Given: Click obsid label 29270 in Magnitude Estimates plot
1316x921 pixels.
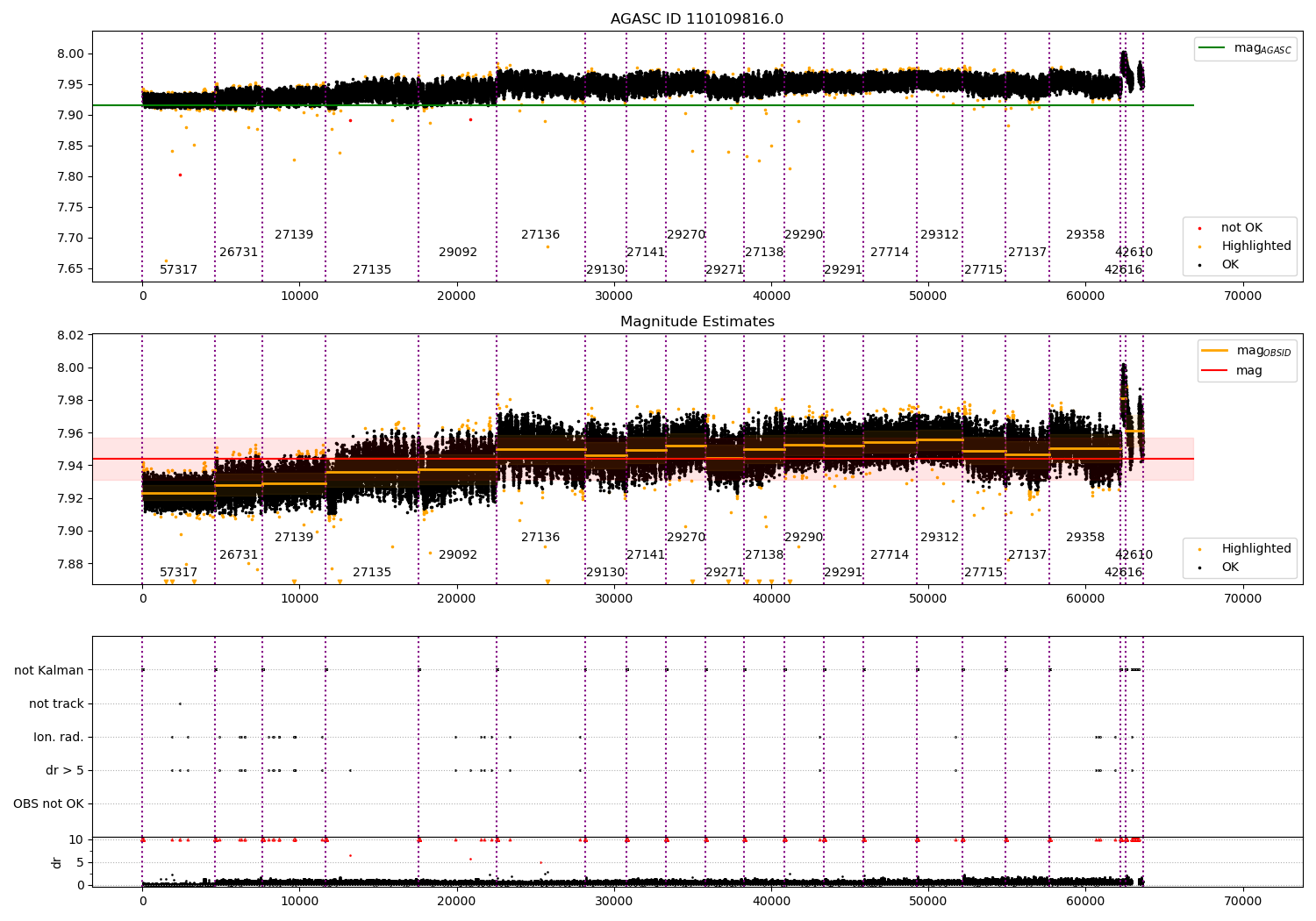Looking at the screenshot, I should (686, 538).
